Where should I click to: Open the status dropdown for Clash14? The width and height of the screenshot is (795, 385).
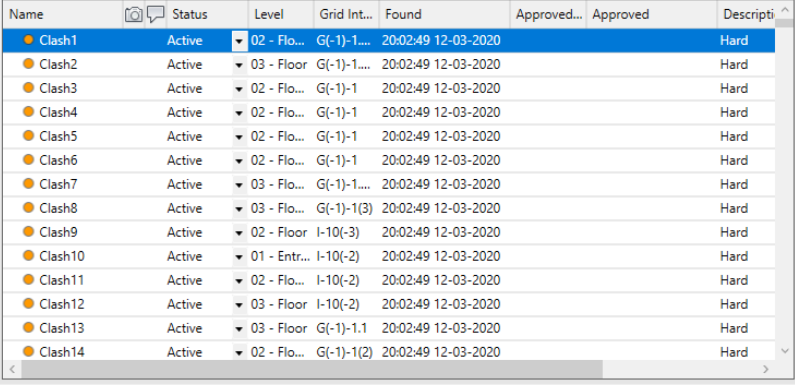[x=239, y=352]
